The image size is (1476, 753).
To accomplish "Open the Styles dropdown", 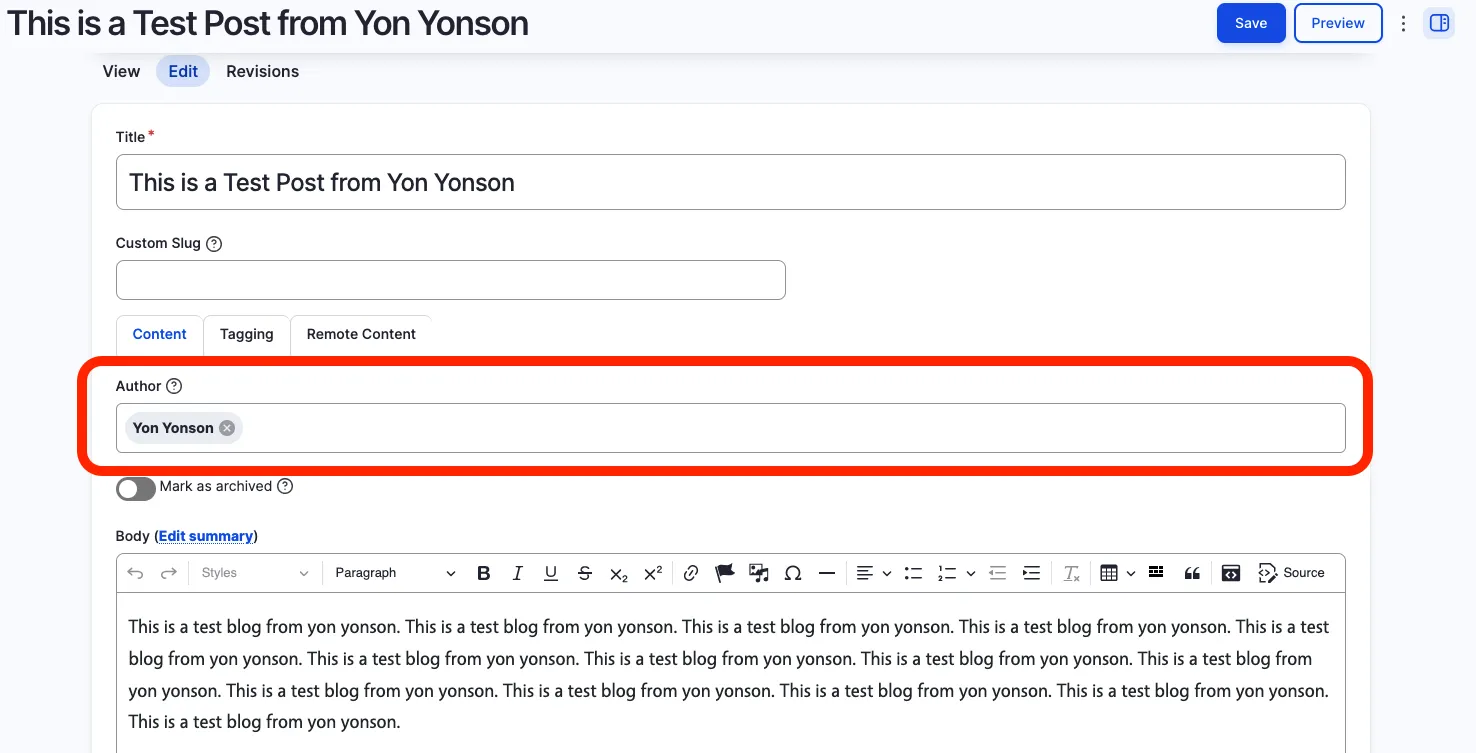I will click(254, 573).
